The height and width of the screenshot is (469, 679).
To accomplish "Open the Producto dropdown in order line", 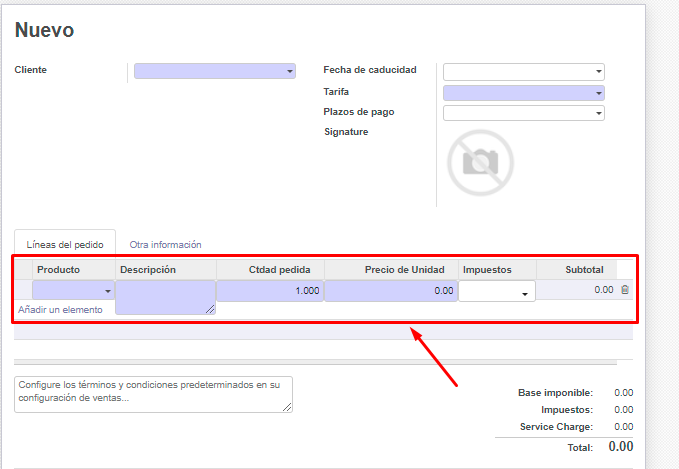I will 74,291.
